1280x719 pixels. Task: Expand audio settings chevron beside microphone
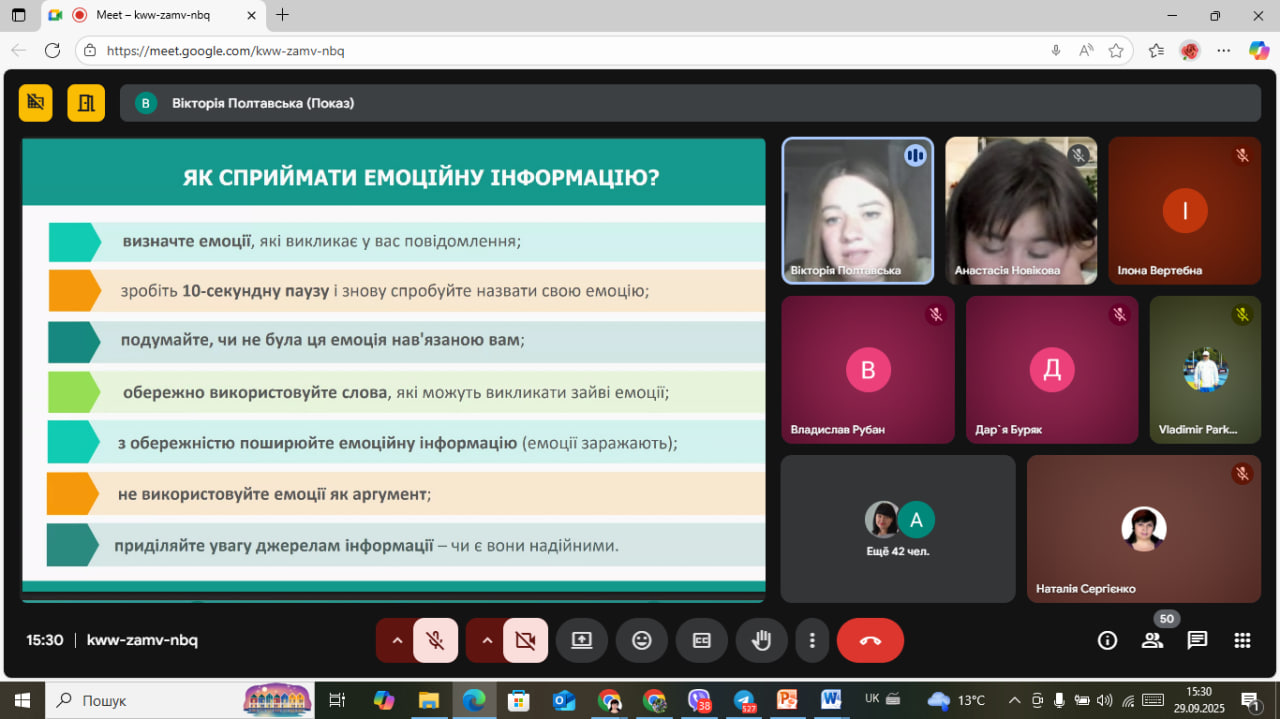pyautogui.click(x=397, y=641)
